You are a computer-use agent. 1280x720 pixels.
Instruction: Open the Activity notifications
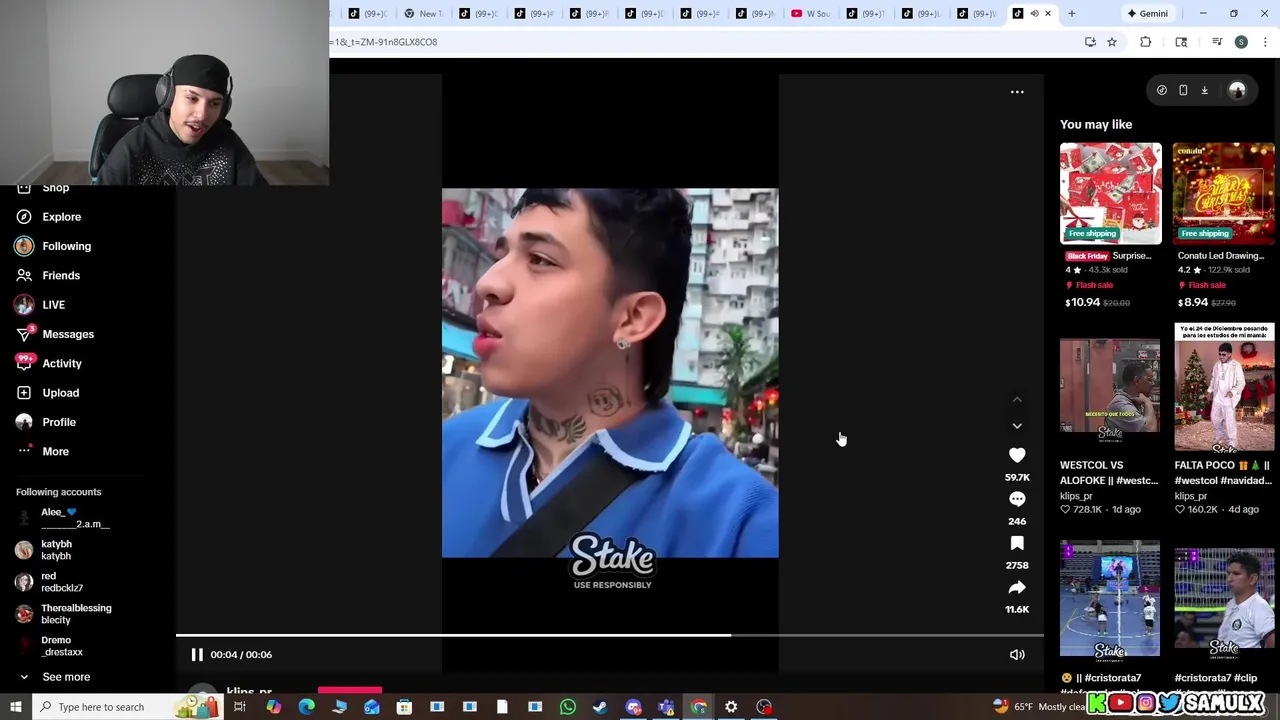[62, 363]
